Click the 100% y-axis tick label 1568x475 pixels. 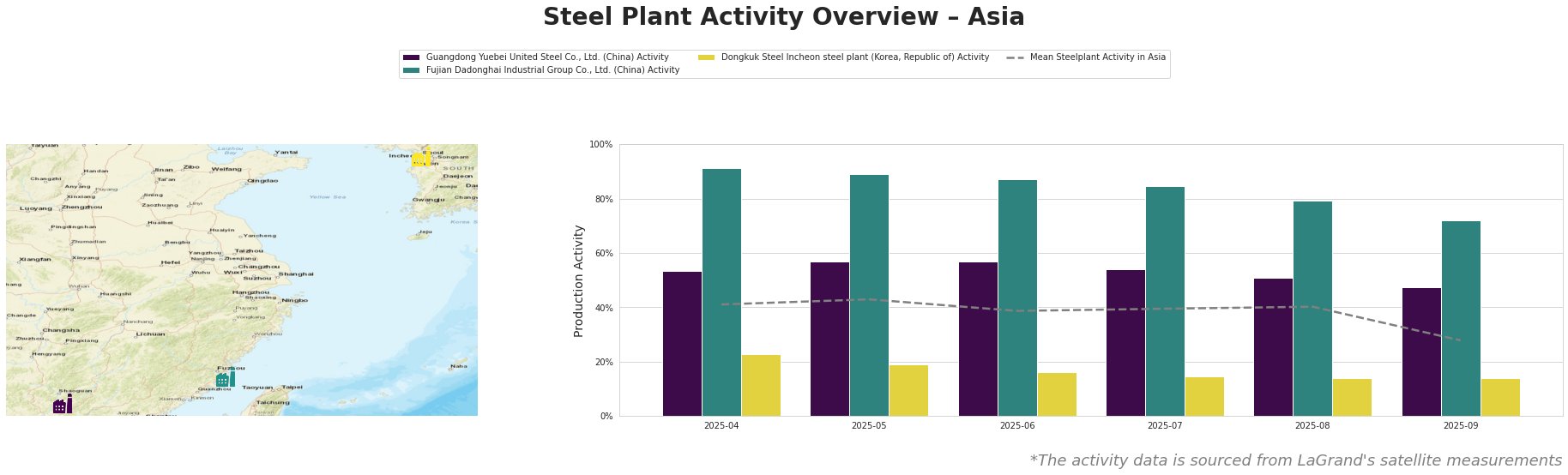(x=600, y=145)
